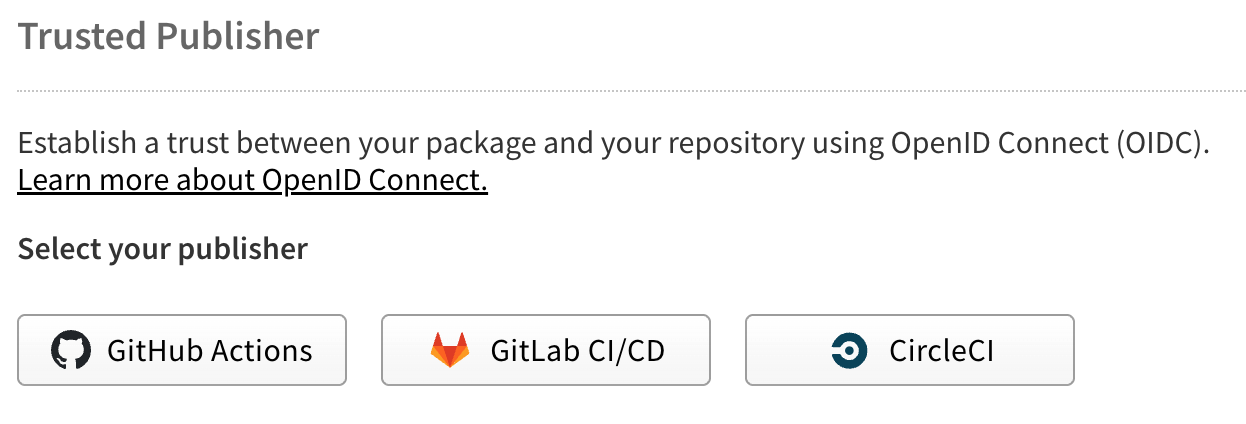Click the dotted divider below heading

tap(622, 91)
